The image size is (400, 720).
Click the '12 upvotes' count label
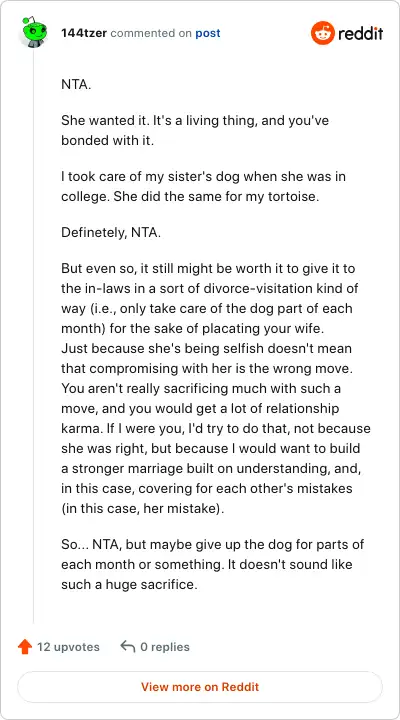68,647
